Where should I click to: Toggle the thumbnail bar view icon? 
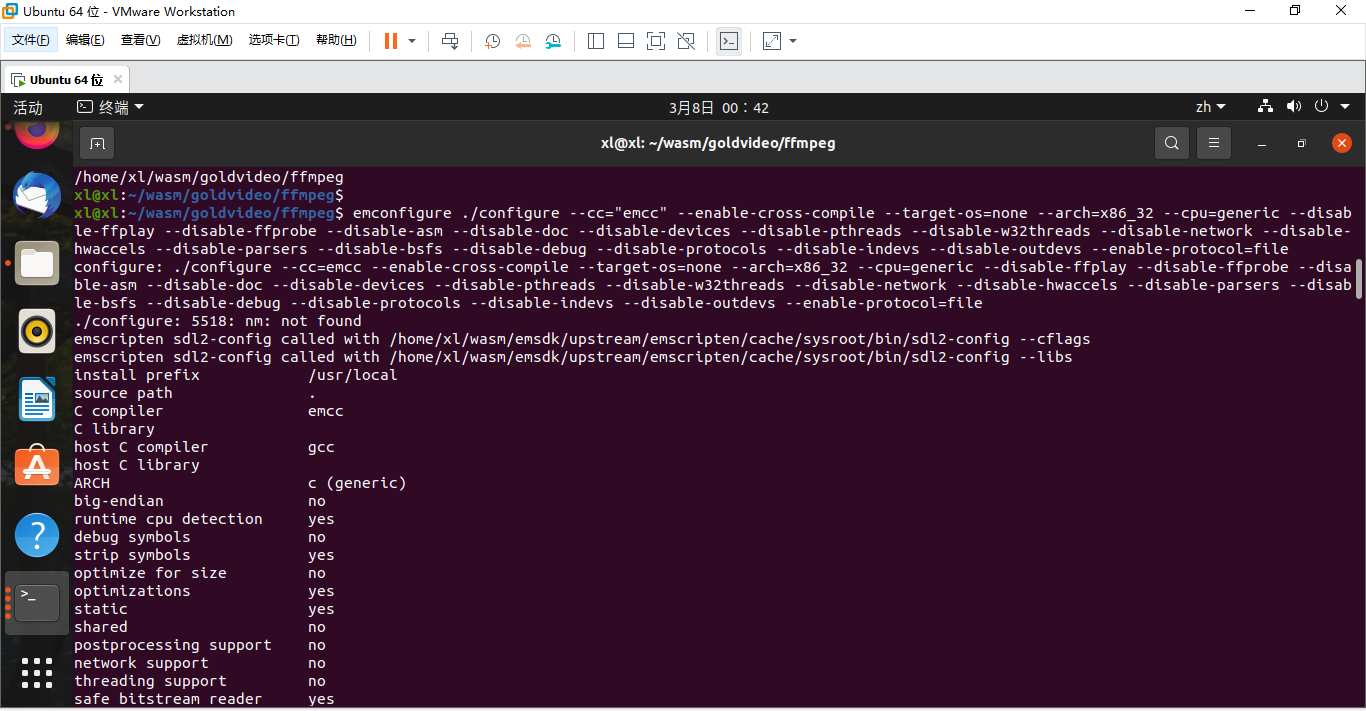[626, 41]
